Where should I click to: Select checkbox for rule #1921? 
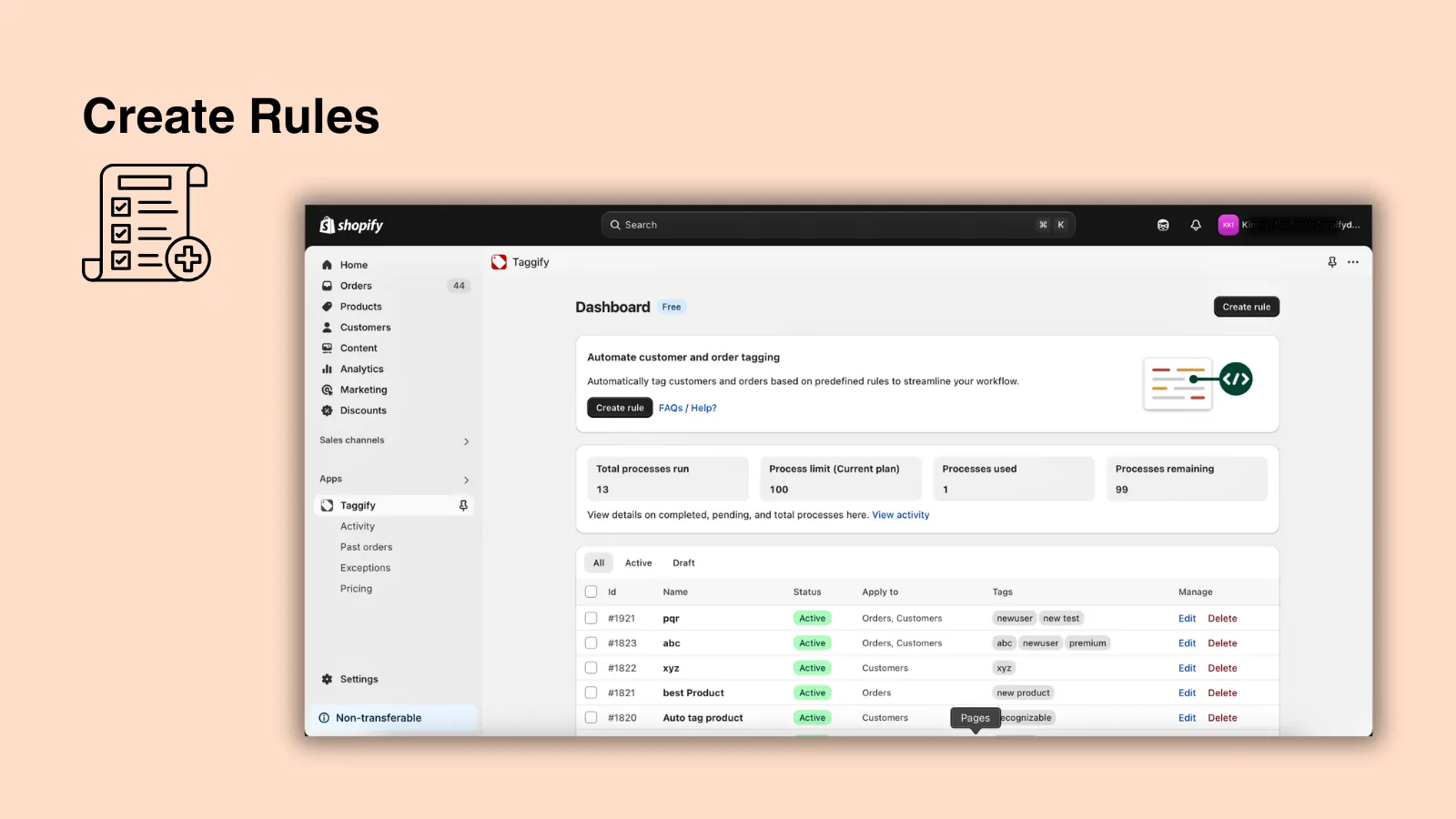591,618
